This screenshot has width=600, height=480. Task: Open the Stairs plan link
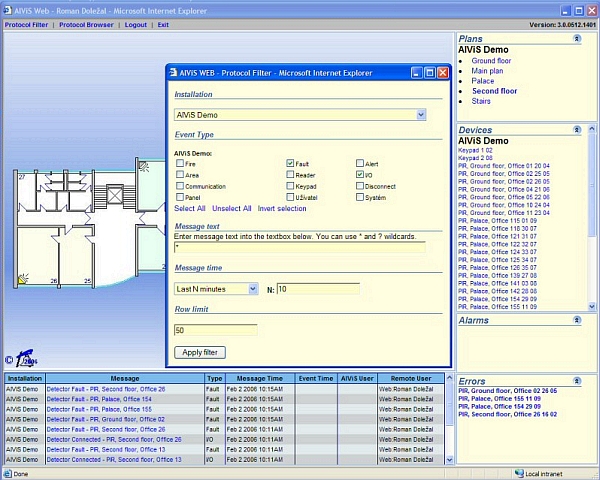tap(481, 101)
